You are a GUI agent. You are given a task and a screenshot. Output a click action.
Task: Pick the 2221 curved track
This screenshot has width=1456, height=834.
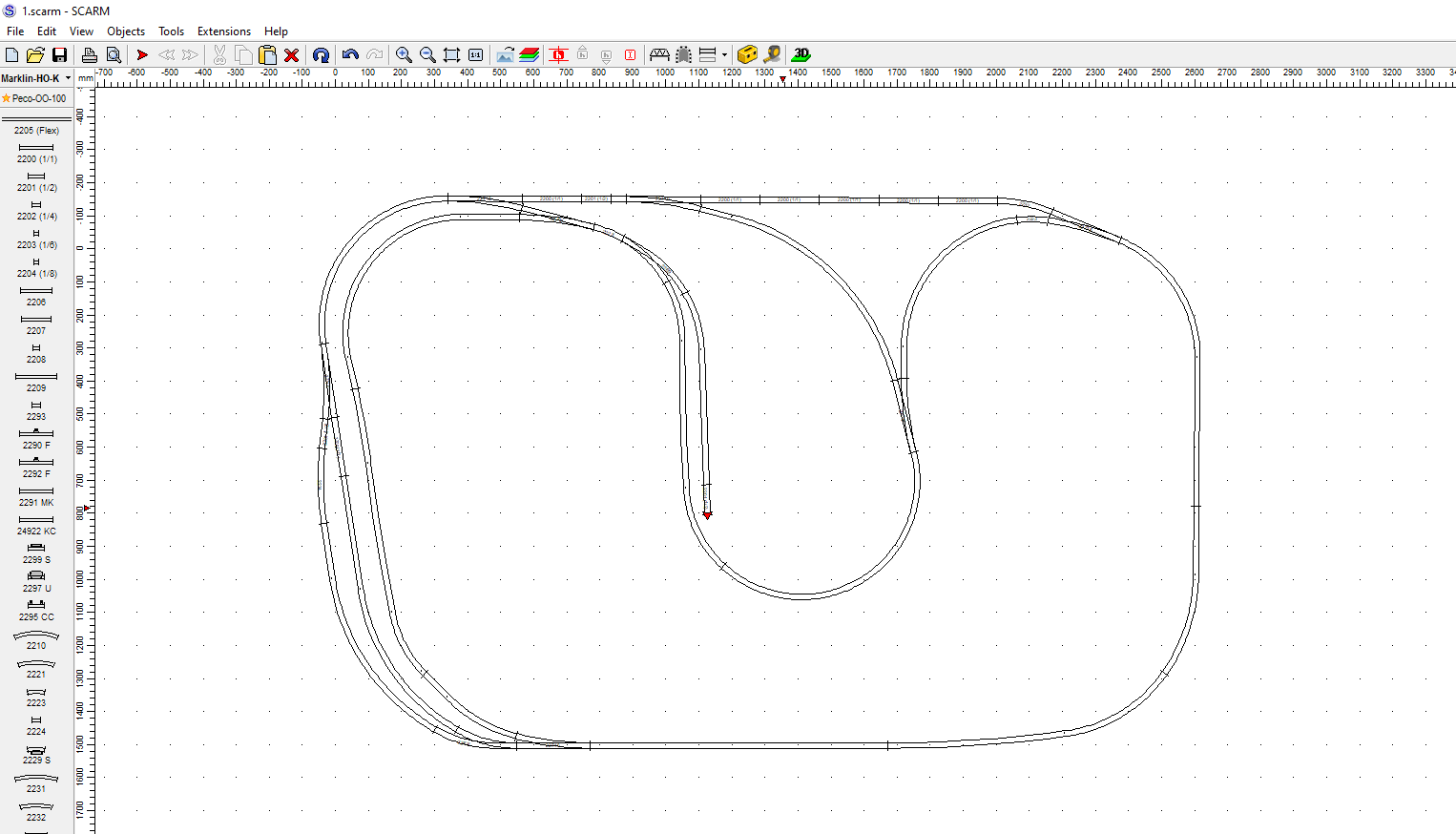[x=36, y=668]
